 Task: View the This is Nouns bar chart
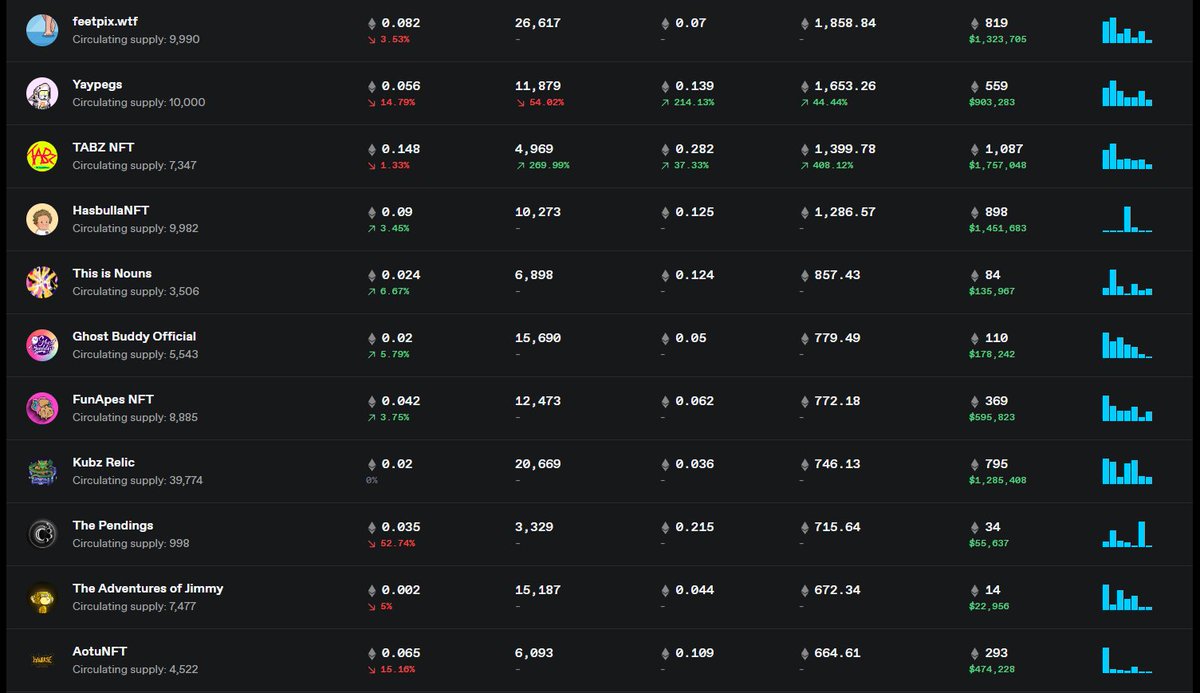click(1127, 283)
